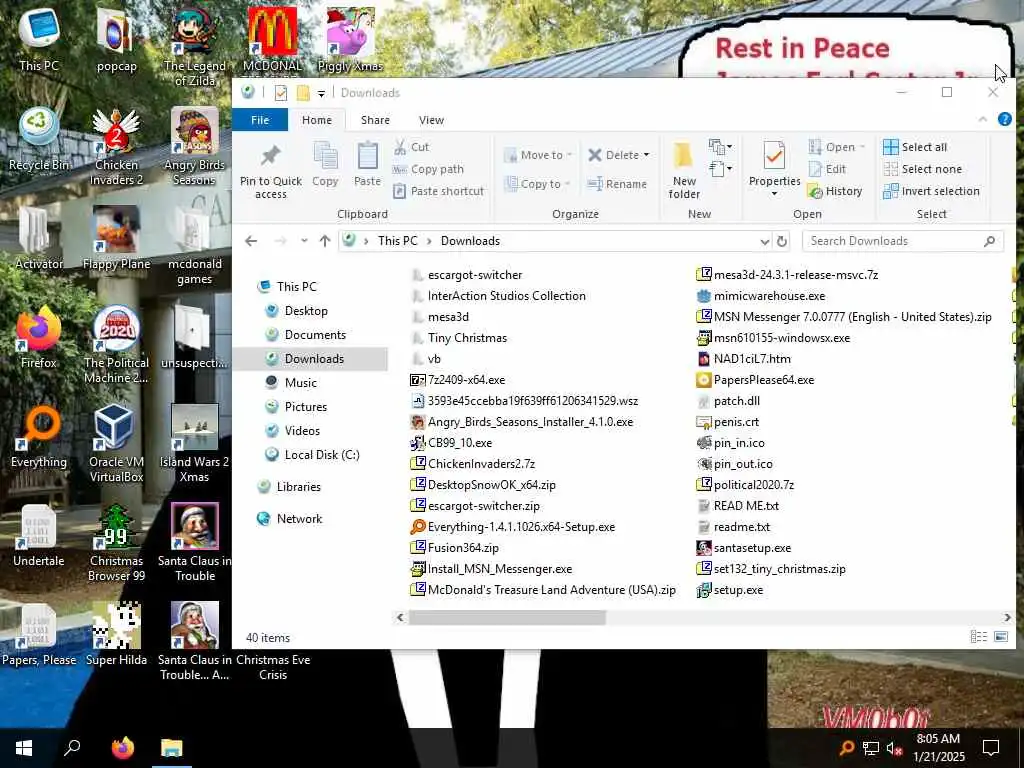Click Select all in the ribbon
The height and width of the screenshot is (768, 1024).
click(x=915, y=147)
